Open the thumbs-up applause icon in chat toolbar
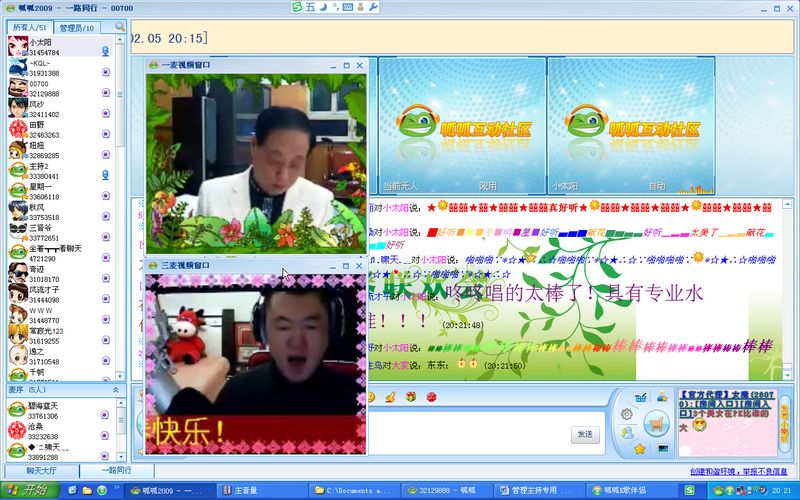 (390, 397)
